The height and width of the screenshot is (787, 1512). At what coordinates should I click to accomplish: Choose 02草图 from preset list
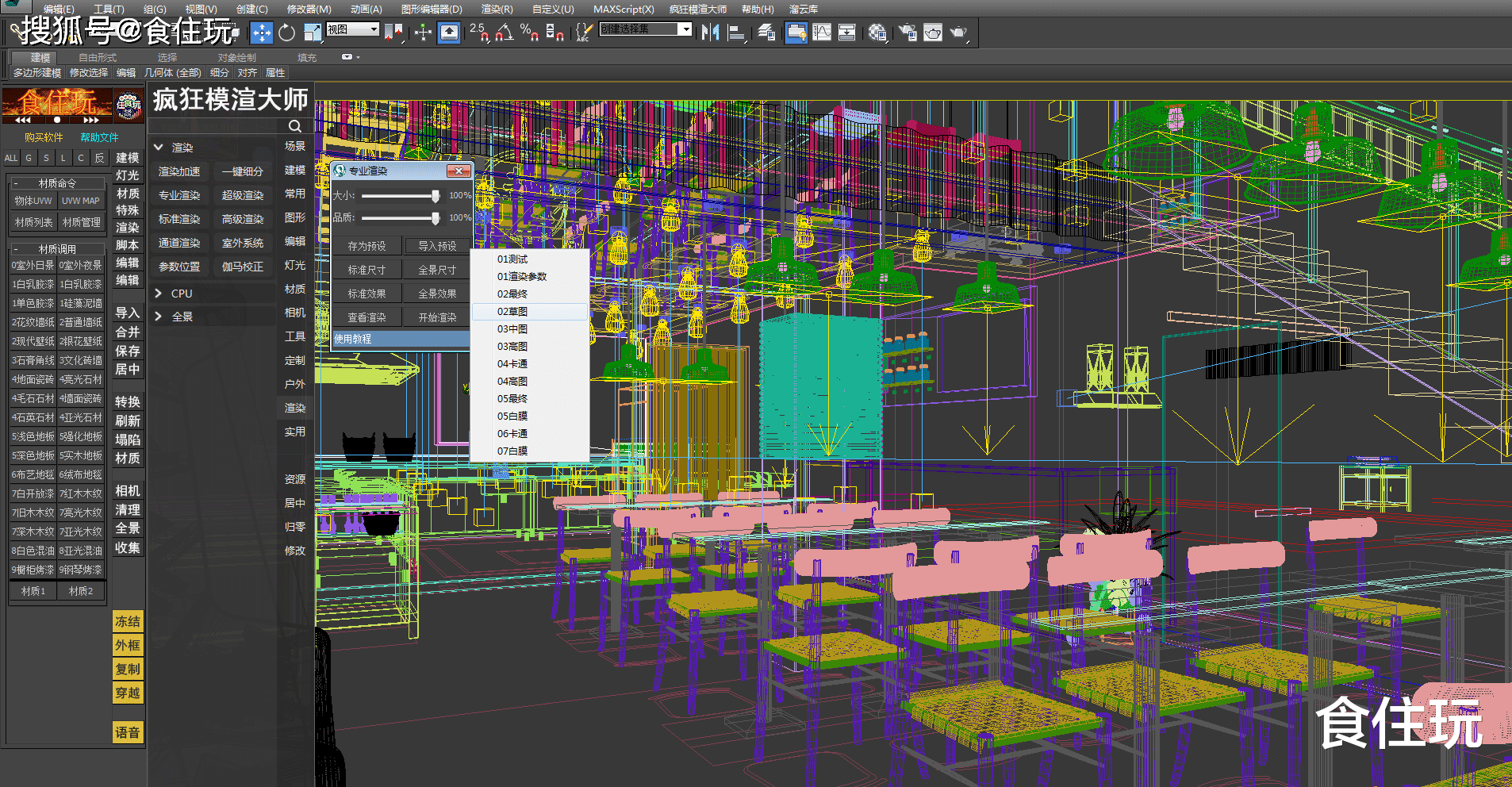point(512,312)
